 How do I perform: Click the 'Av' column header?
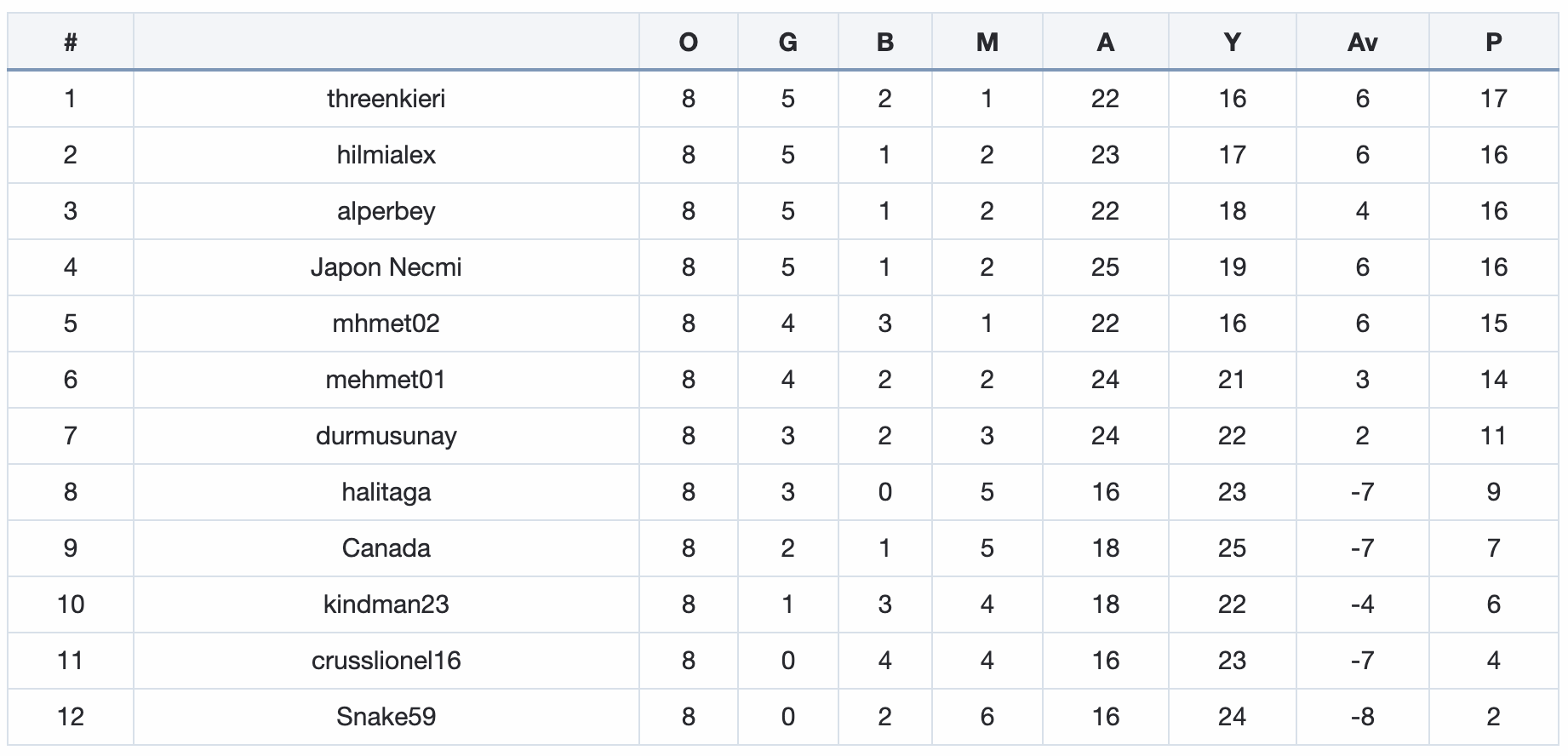click(1362, 42)
